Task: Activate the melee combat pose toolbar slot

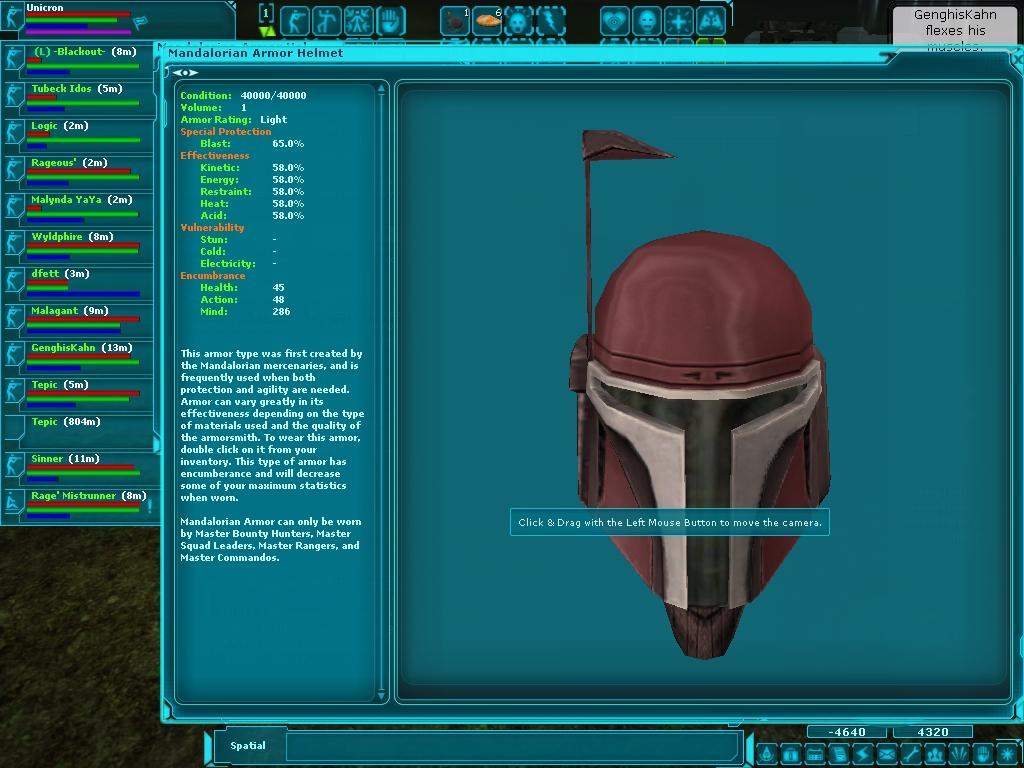Action: 327,21
